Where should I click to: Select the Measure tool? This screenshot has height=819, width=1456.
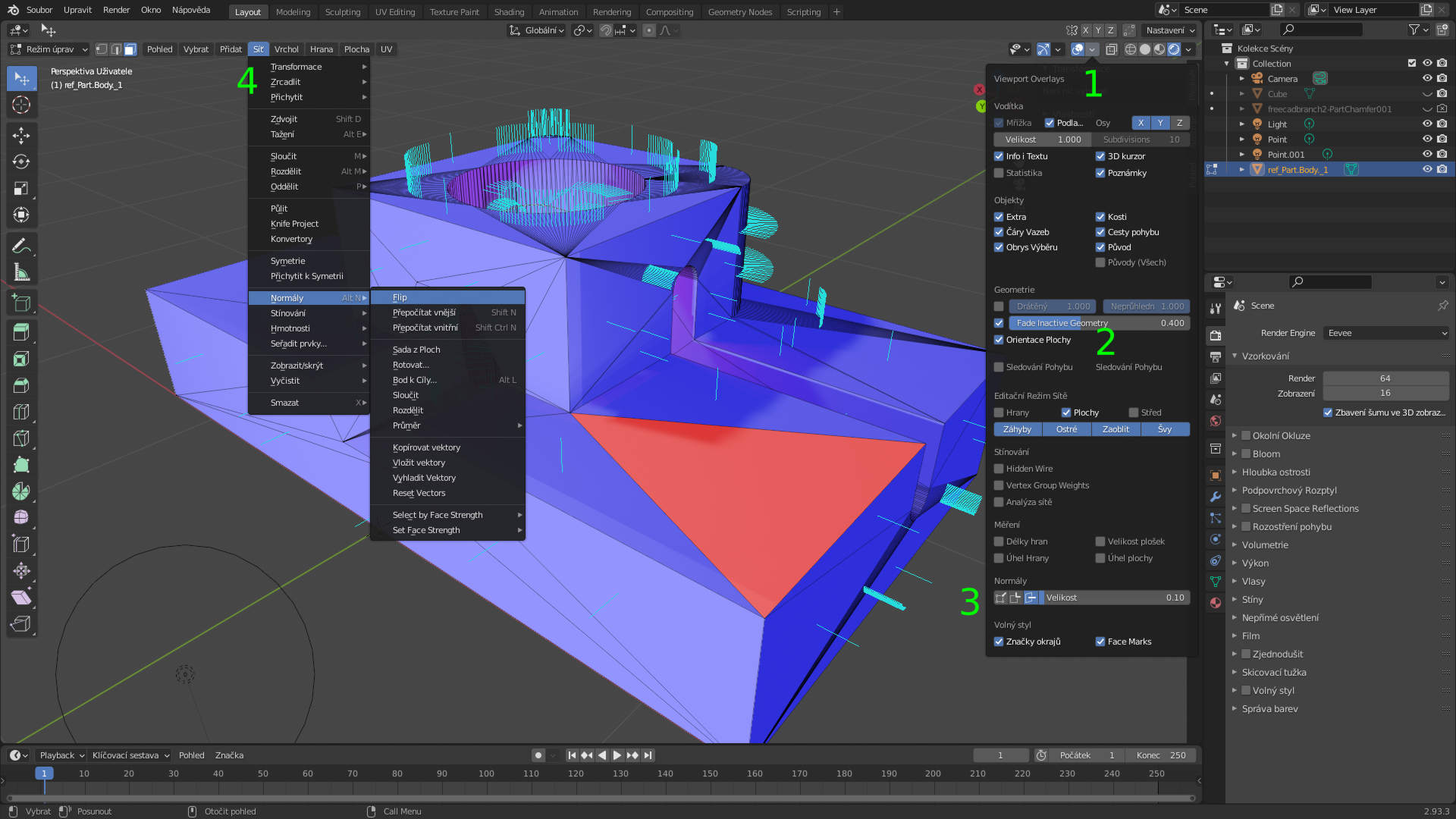click(21, 272)
